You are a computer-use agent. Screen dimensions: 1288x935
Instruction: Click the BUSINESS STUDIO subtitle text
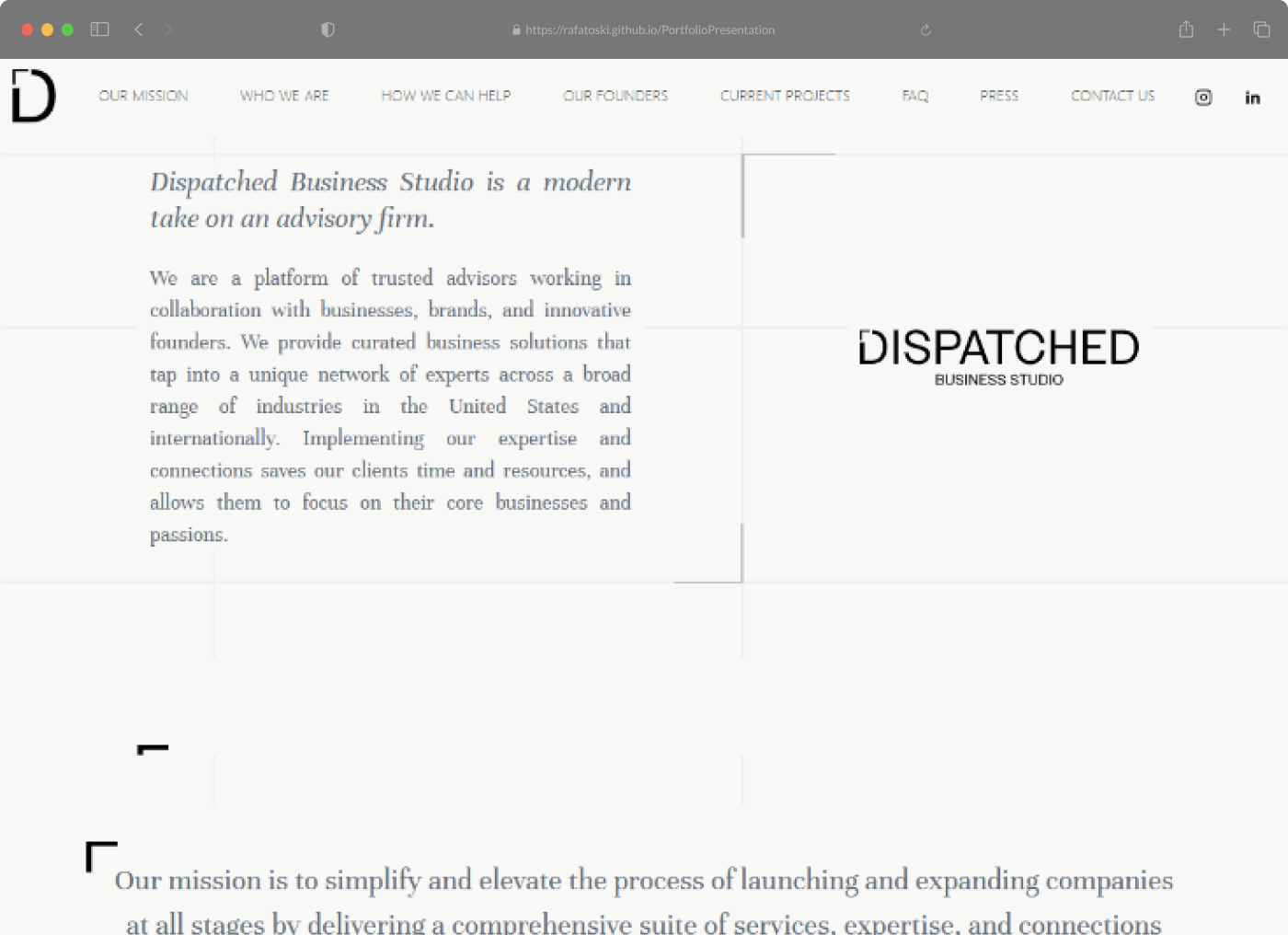998,379
